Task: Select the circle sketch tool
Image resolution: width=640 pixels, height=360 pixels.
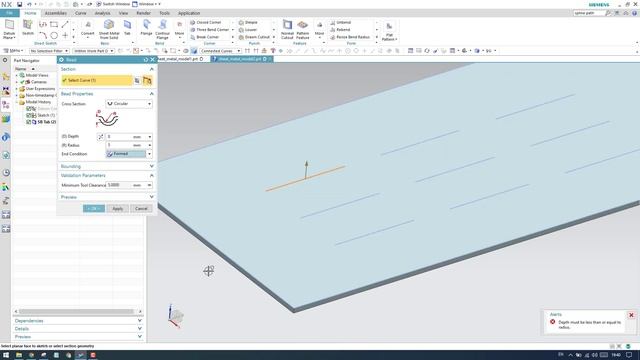Action: pos(54,36)
